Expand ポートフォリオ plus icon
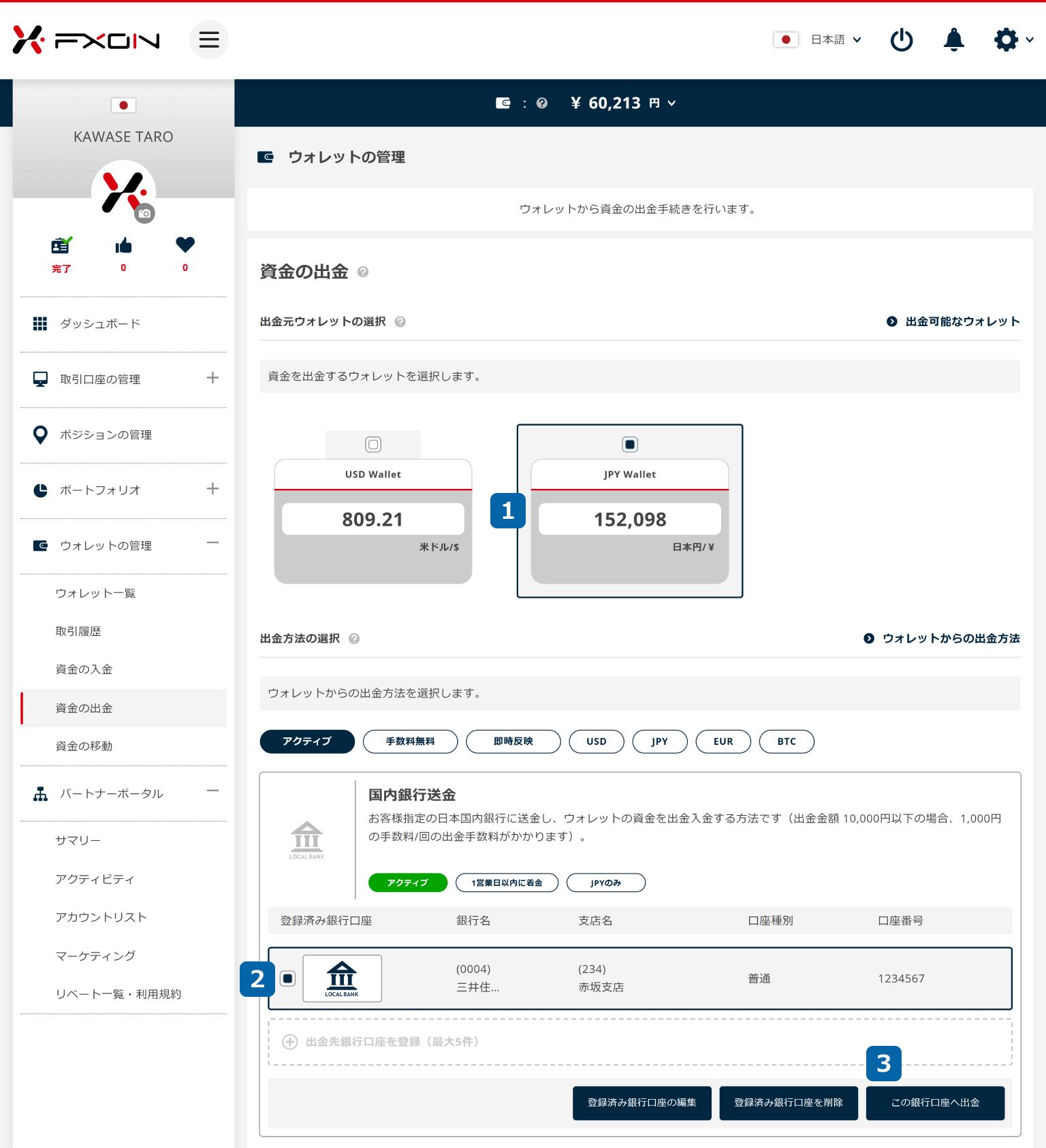The image size is (1046, 1148). [x=212, y=489]
